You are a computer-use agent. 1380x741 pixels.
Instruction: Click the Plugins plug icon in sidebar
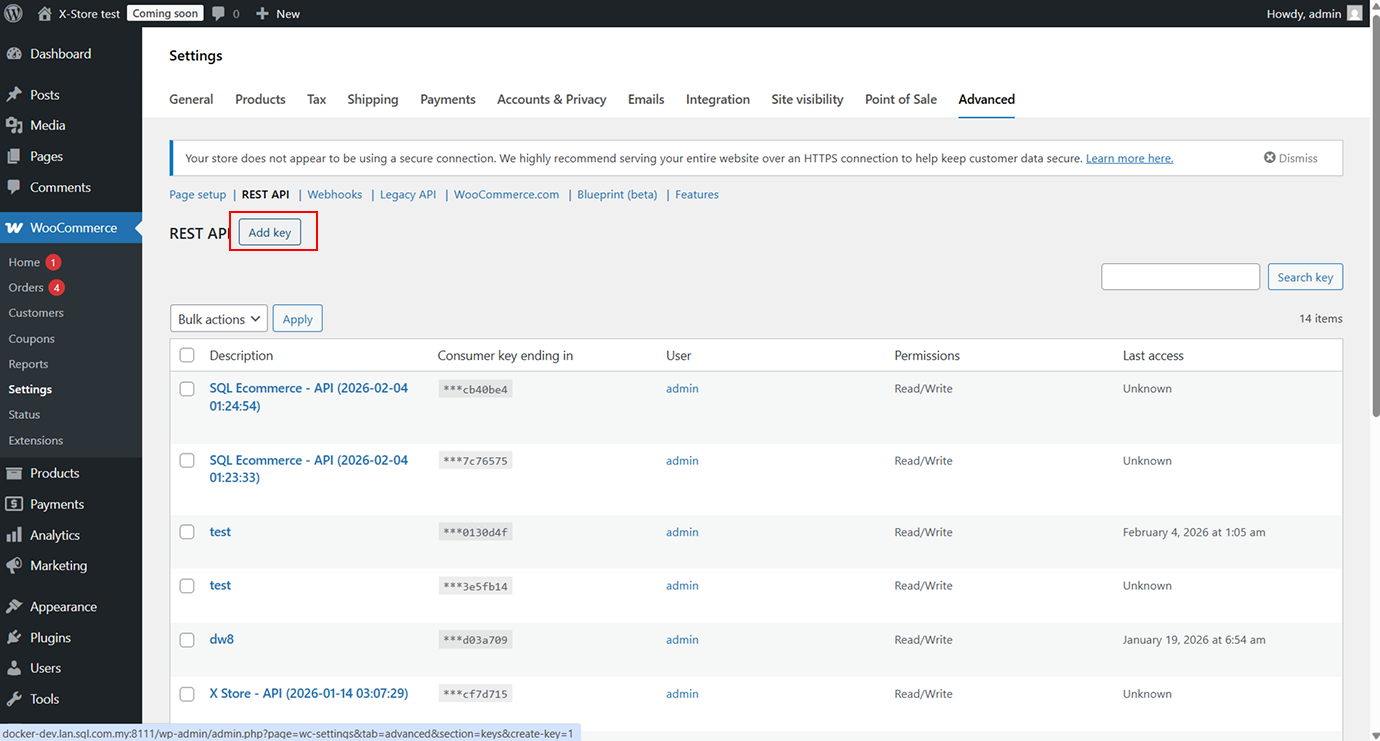coord(14,637)
